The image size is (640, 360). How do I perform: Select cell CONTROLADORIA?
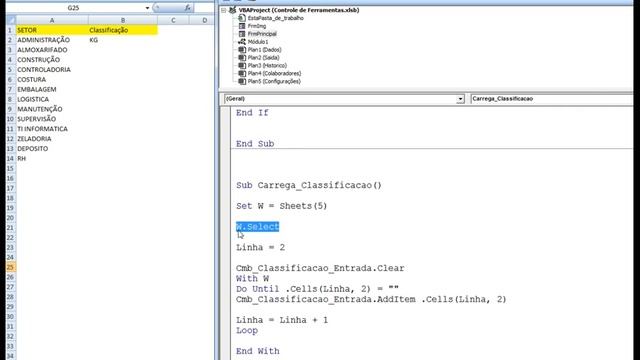click(x=52, y=69)
